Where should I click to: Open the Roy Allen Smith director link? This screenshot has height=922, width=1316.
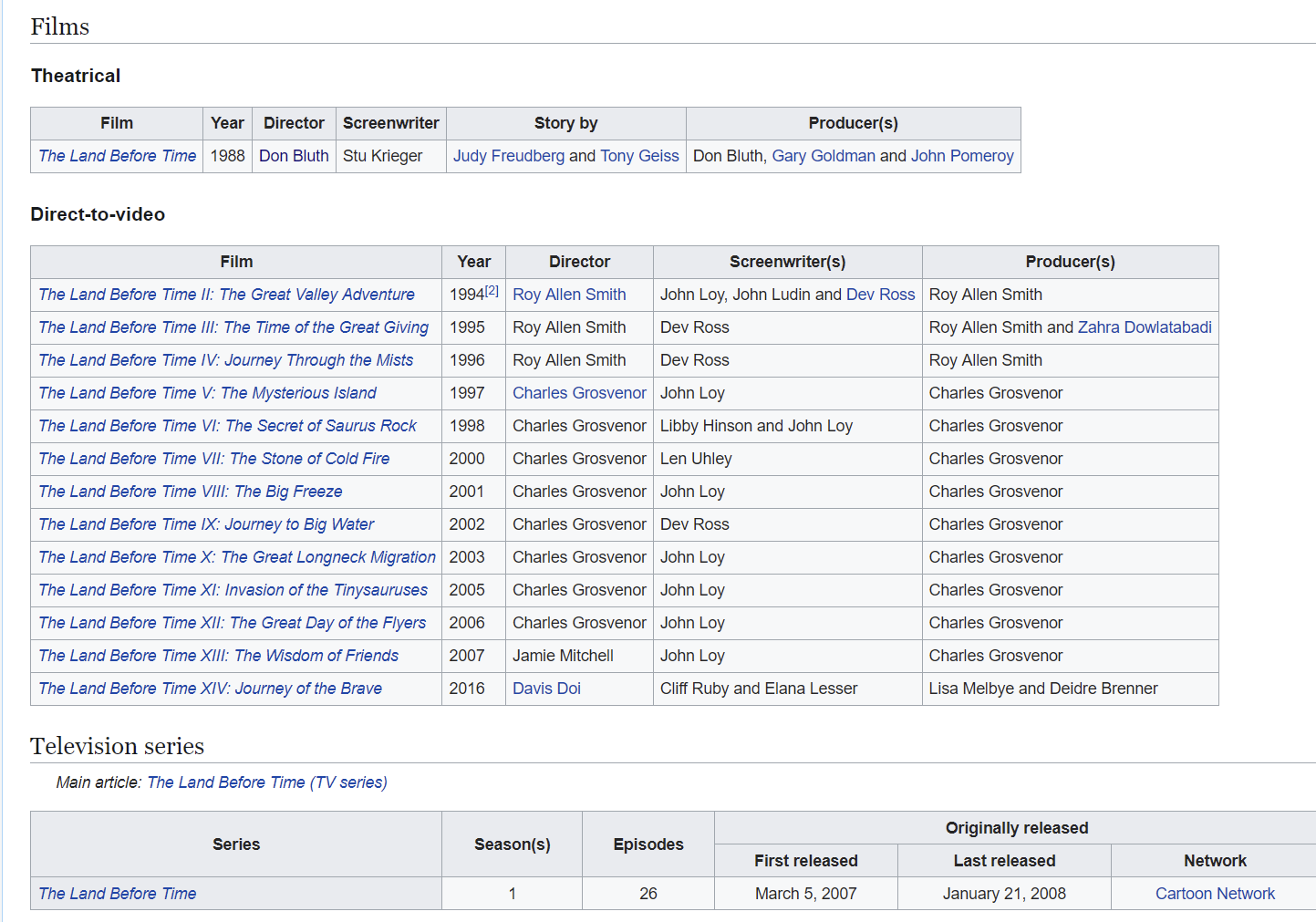pyautogui.click(x=569, y=295)
